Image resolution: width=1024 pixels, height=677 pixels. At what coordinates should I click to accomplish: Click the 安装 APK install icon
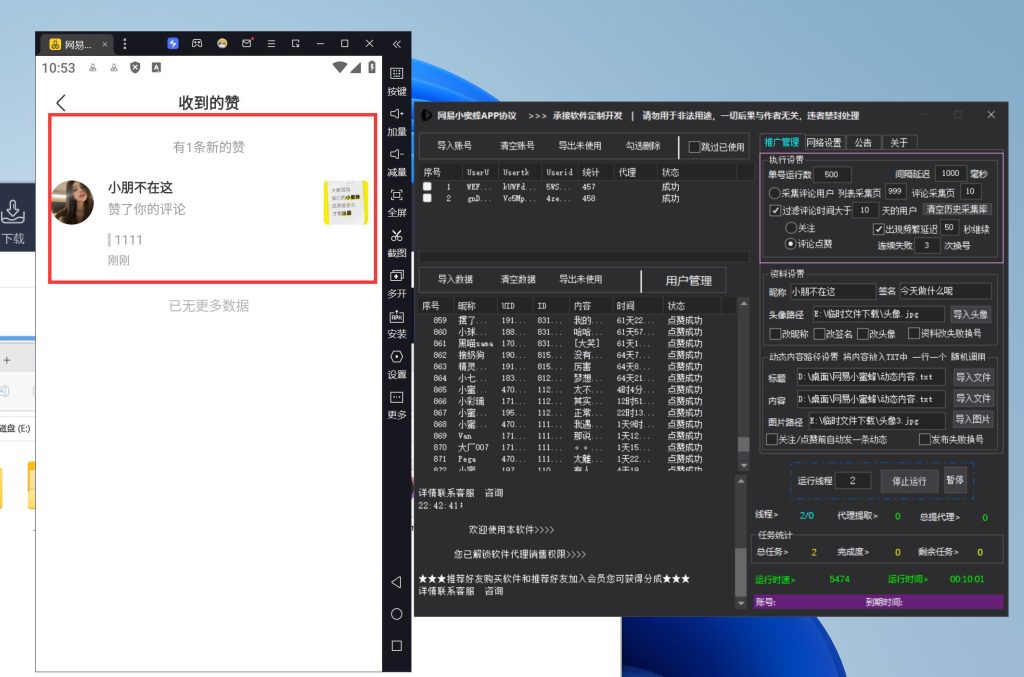pos(397,317)
